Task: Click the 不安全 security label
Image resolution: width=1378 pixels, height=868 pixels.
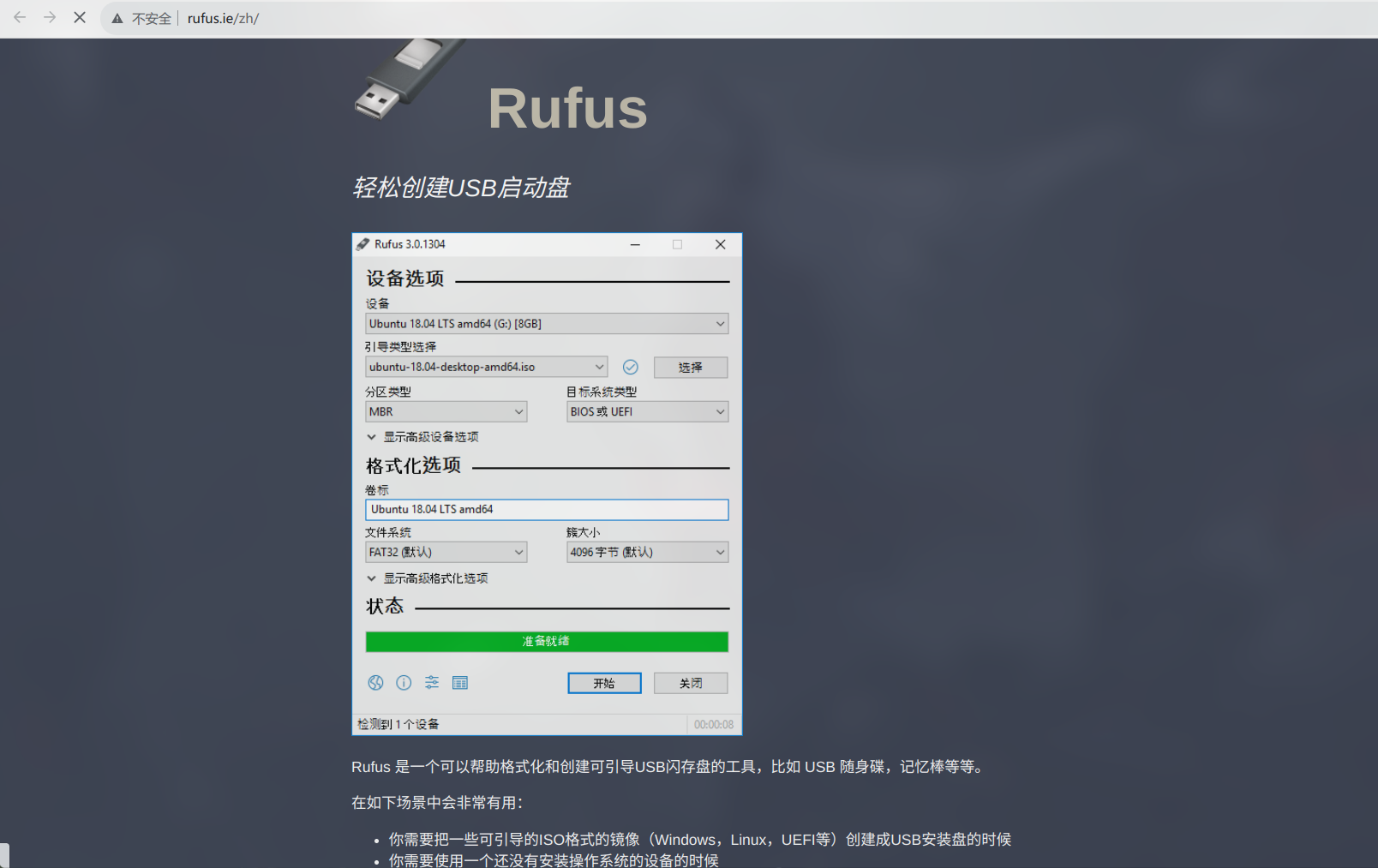Action: coord(152,18)
